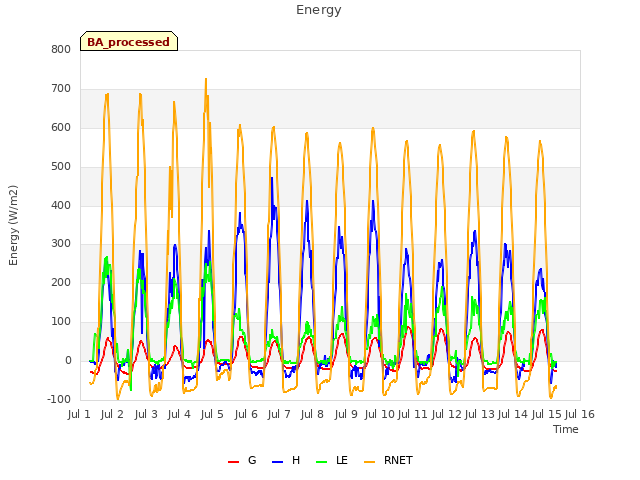Click the 100 y-axis tick label
Screen dimensions: 640x480
(61, 322)
